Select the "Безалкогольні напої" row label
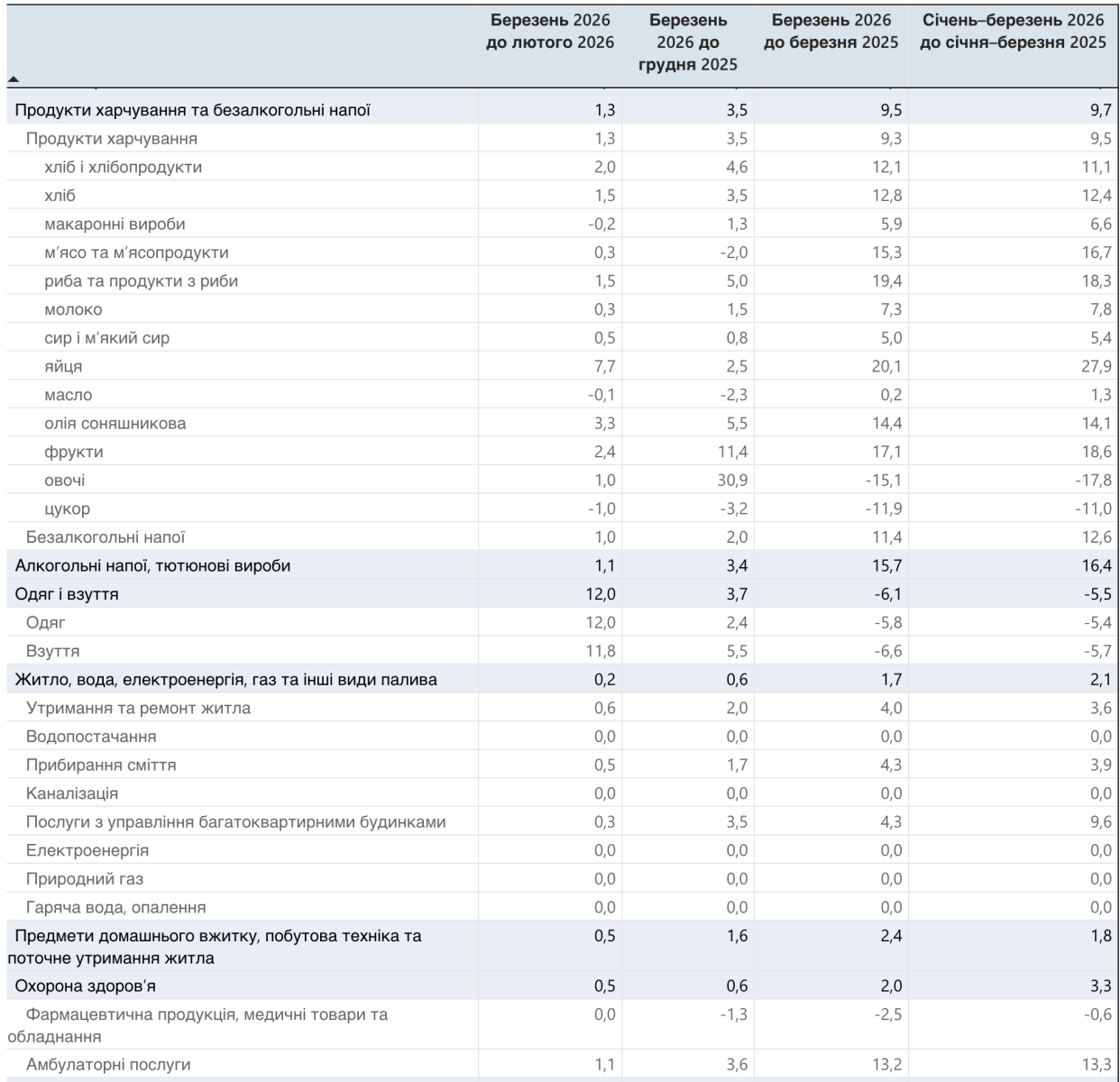 tap(106, 537)
